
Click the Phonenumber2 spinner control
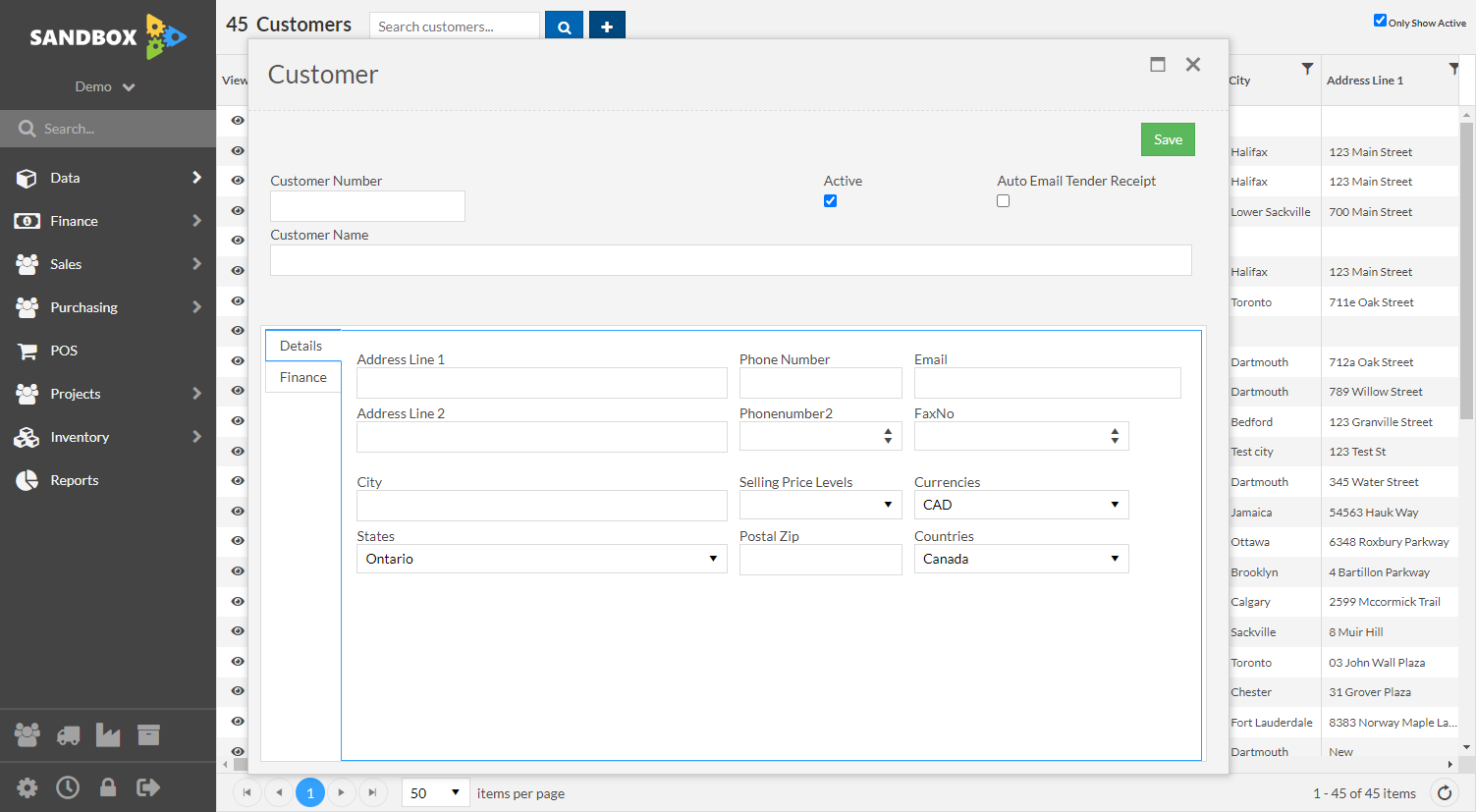[888, 436]
